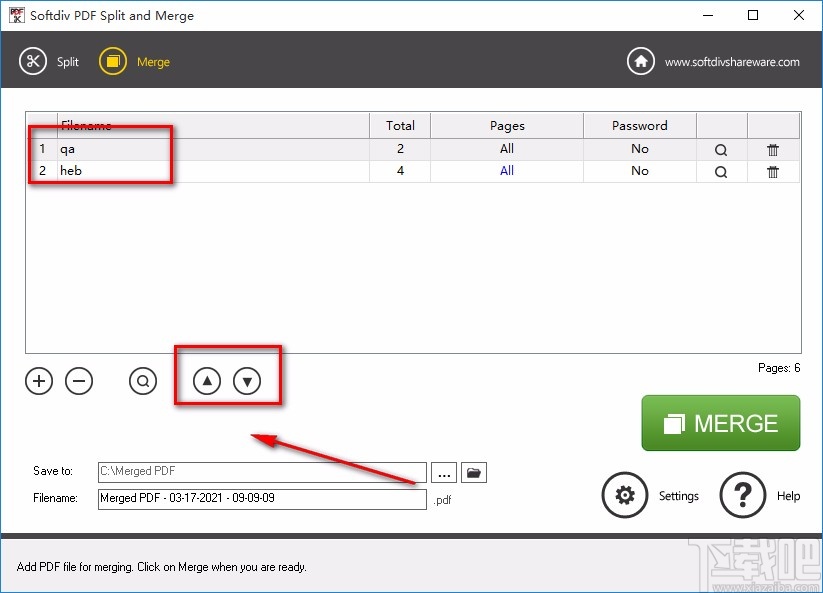The image size is (823, 593).
Task: Click row number 1
Action: pos(42,149)
